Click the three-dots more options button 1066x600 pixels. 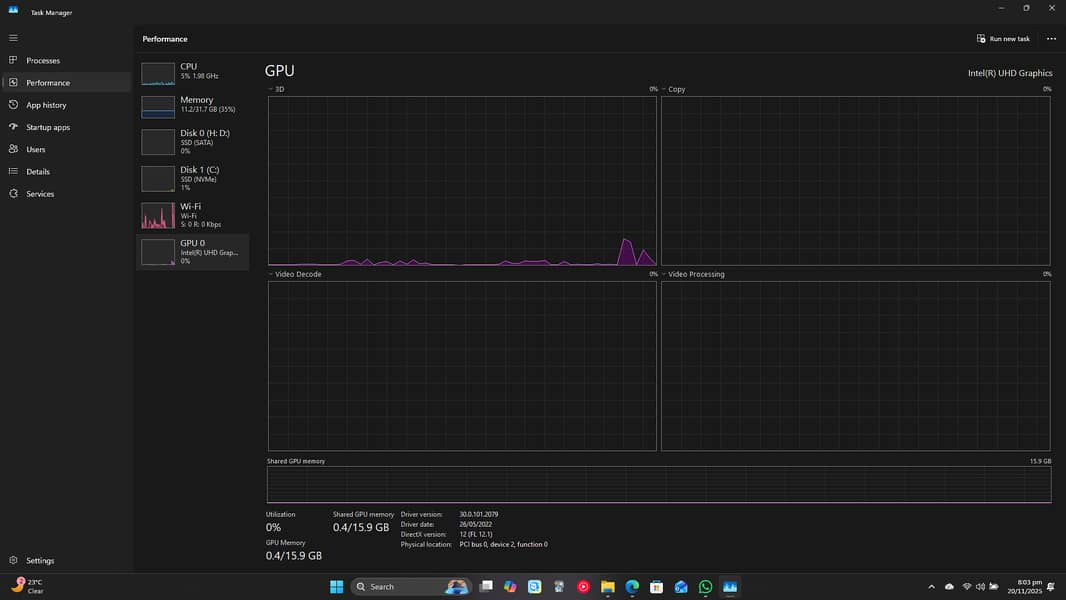coord(1051,39)
